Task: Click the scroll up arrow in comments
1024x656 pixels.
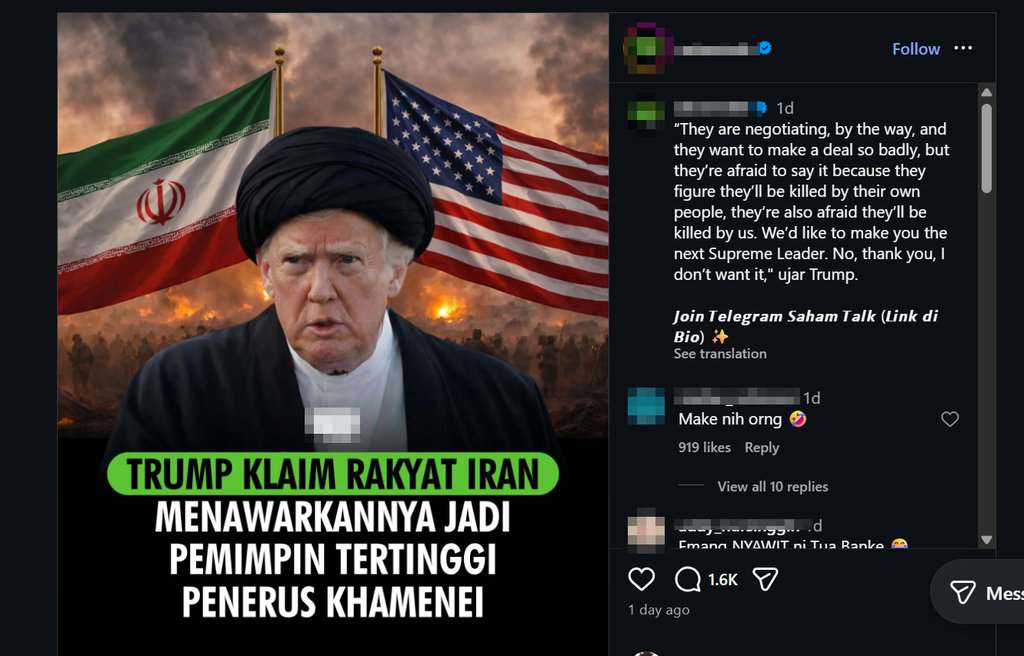Action: pyautogui.click(x=986, y=92)
